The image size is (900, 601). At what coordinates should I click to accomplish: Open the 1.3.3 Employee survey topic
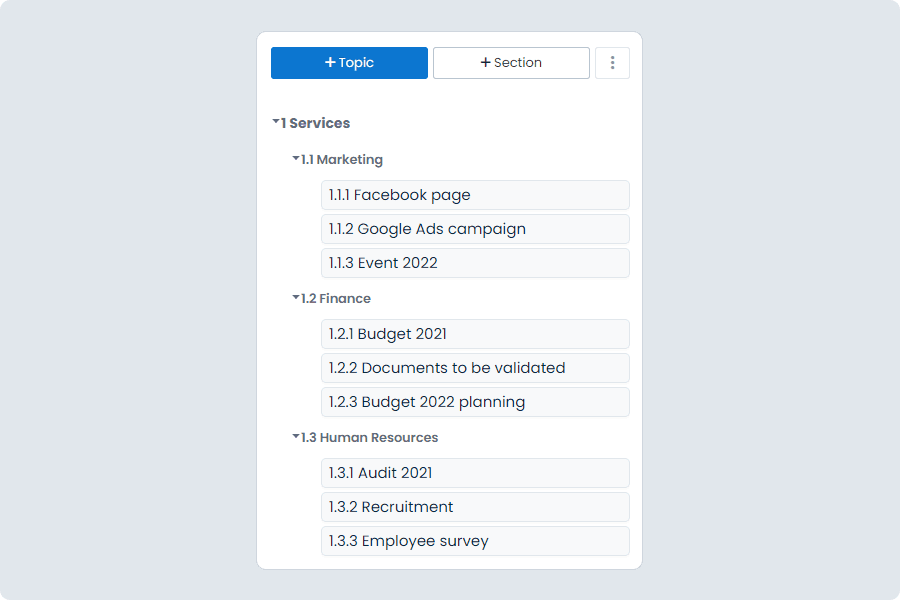click(475, 541)
